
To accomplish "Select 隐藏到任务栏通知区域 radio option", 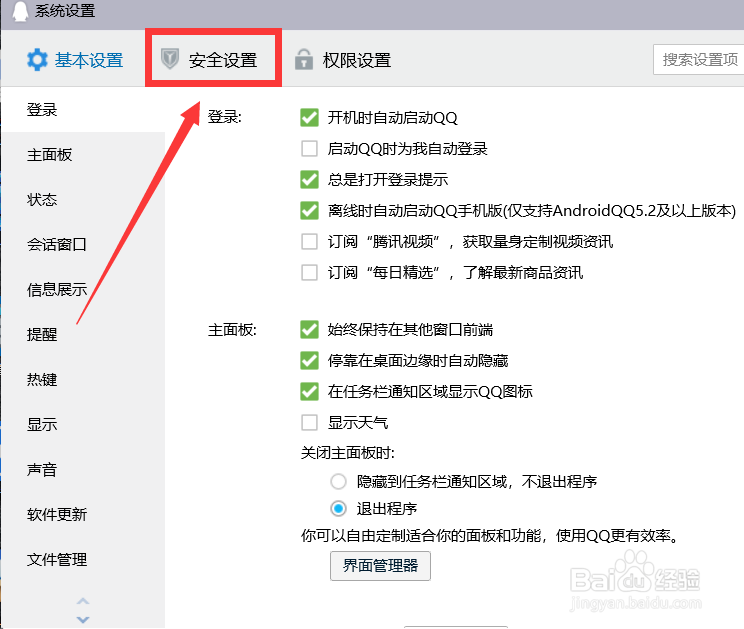I will tap(338, 481).
